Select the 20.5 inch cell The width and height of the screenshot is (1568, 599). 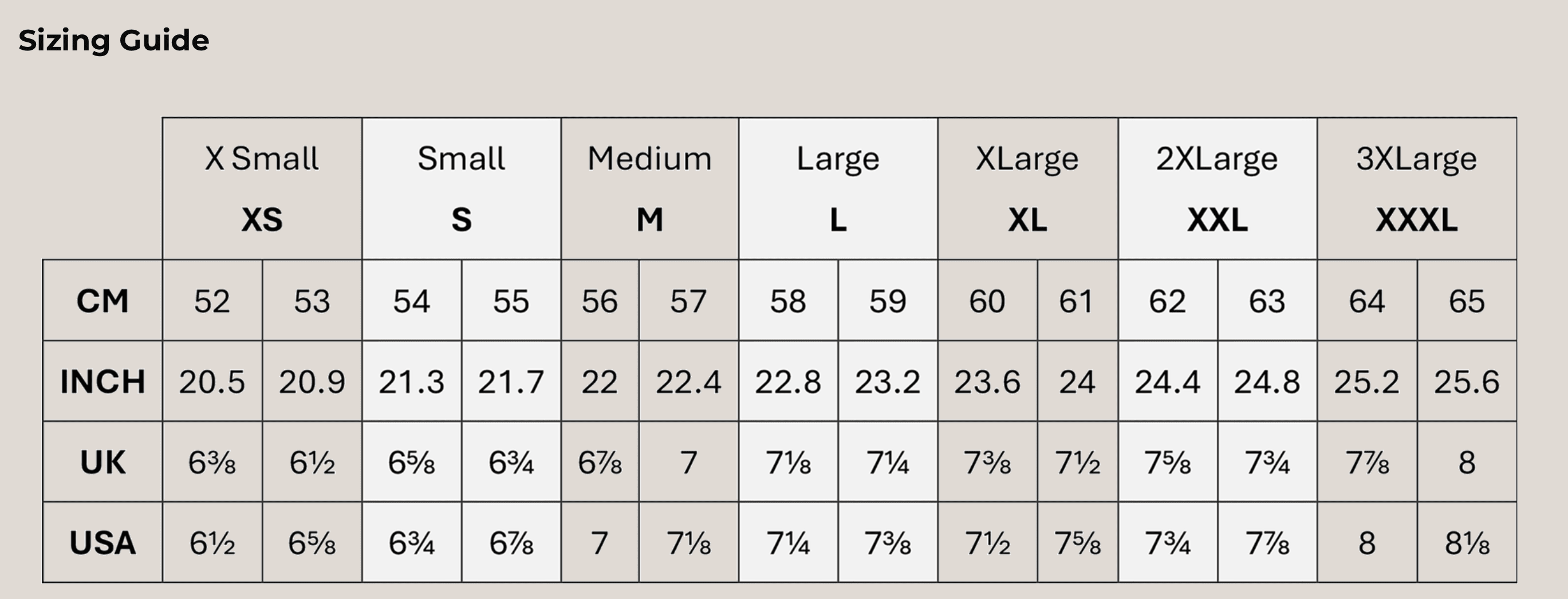click(x=212, y=382)
